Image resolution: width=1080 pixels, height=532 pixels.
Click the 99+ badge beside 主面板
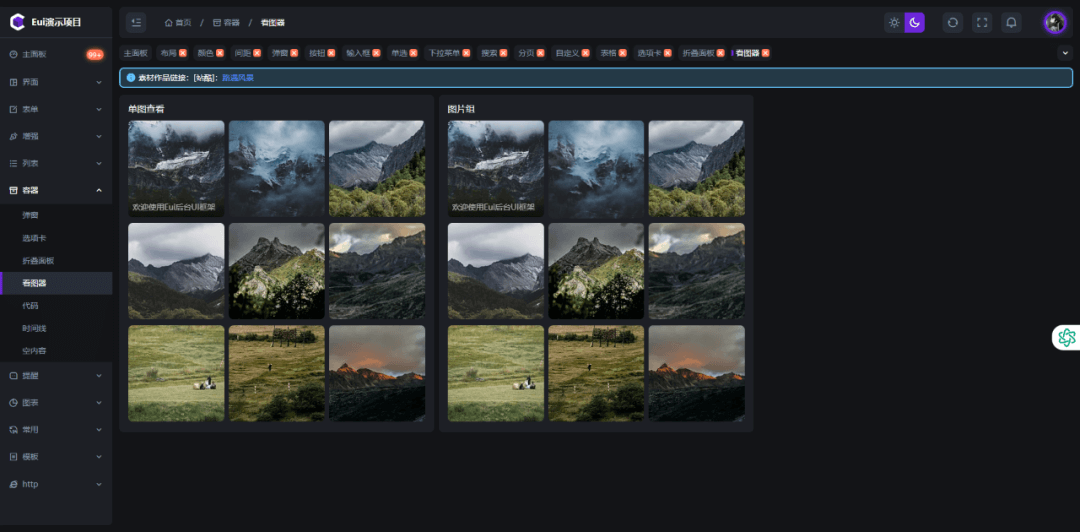[94, 55]
